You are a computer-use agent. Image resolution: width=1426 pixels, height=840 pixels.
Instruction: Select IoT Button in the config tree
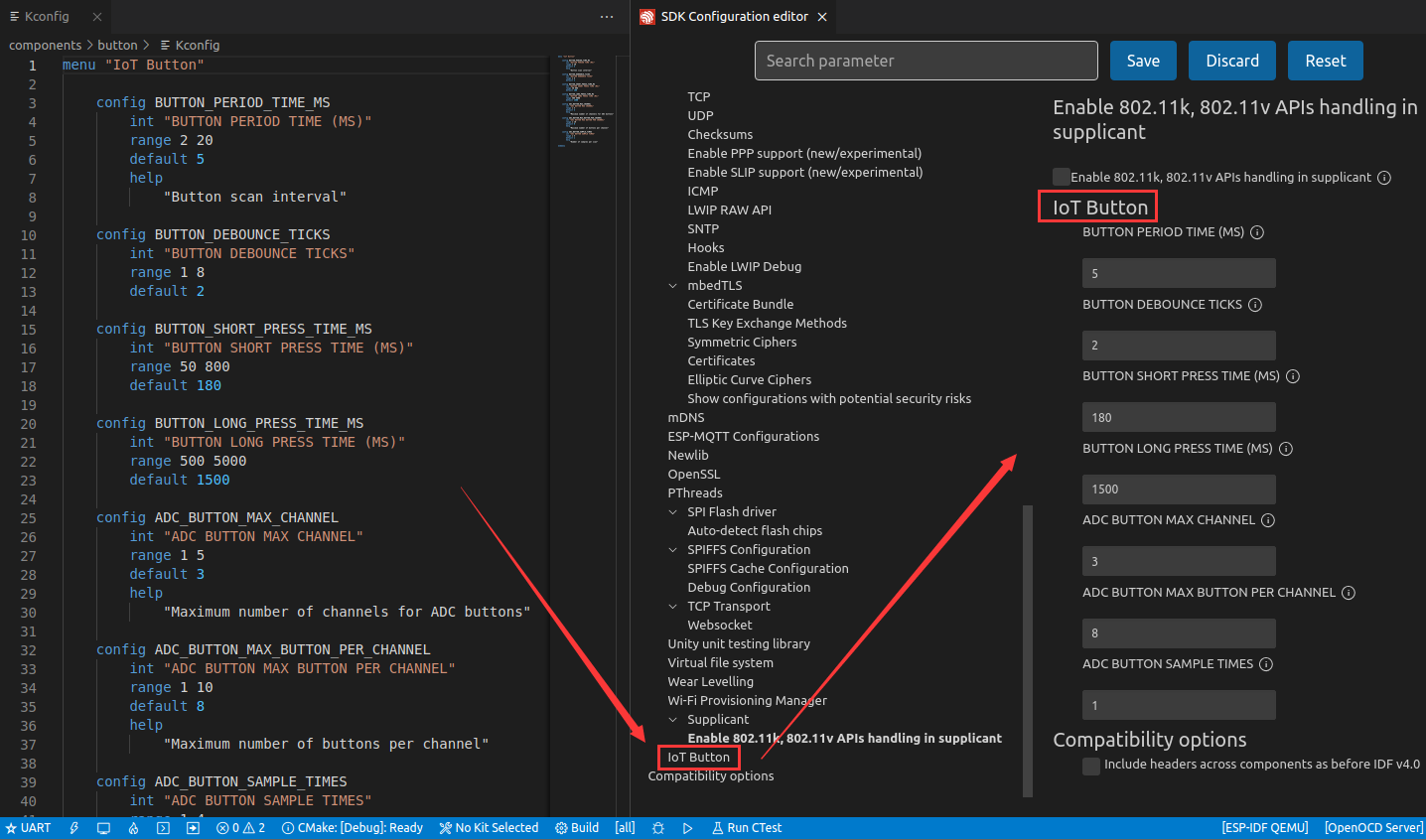[x=698, y=758]
